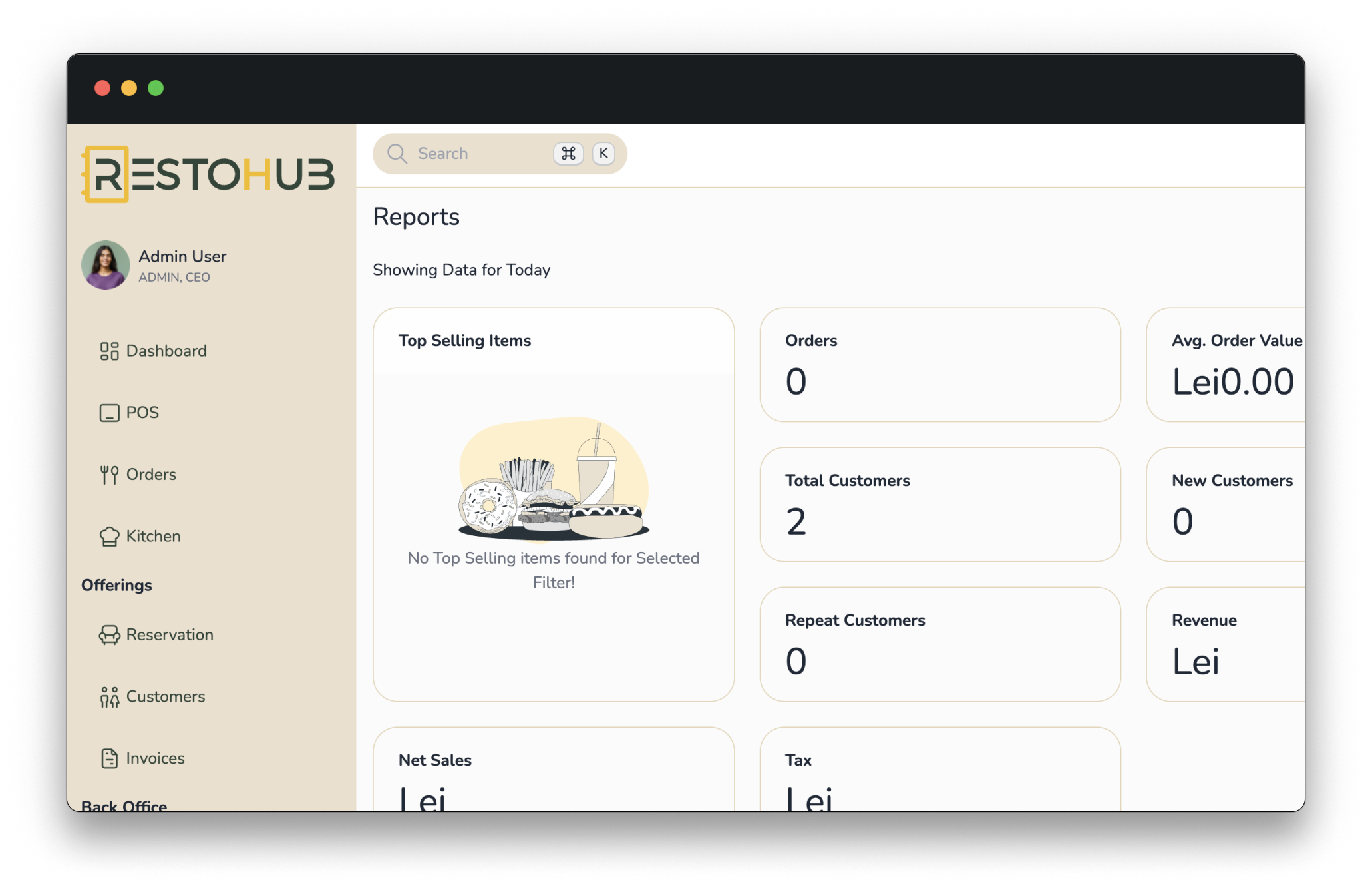Click the Invoices document icon
The image size is (1372, 892).
click(109, 758)
